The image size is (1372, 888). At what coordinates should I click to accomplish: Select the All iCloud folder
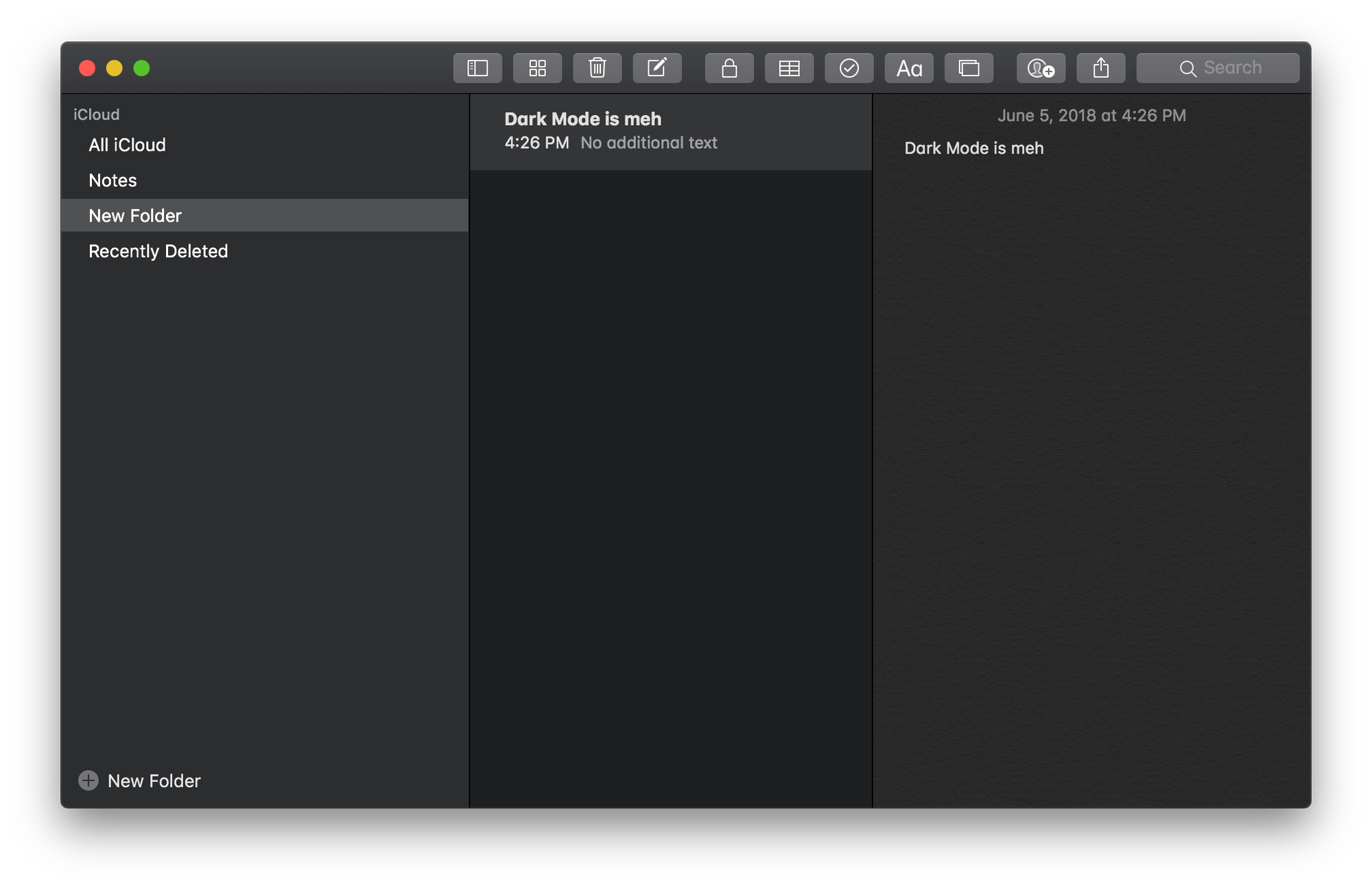pos(127,145)
